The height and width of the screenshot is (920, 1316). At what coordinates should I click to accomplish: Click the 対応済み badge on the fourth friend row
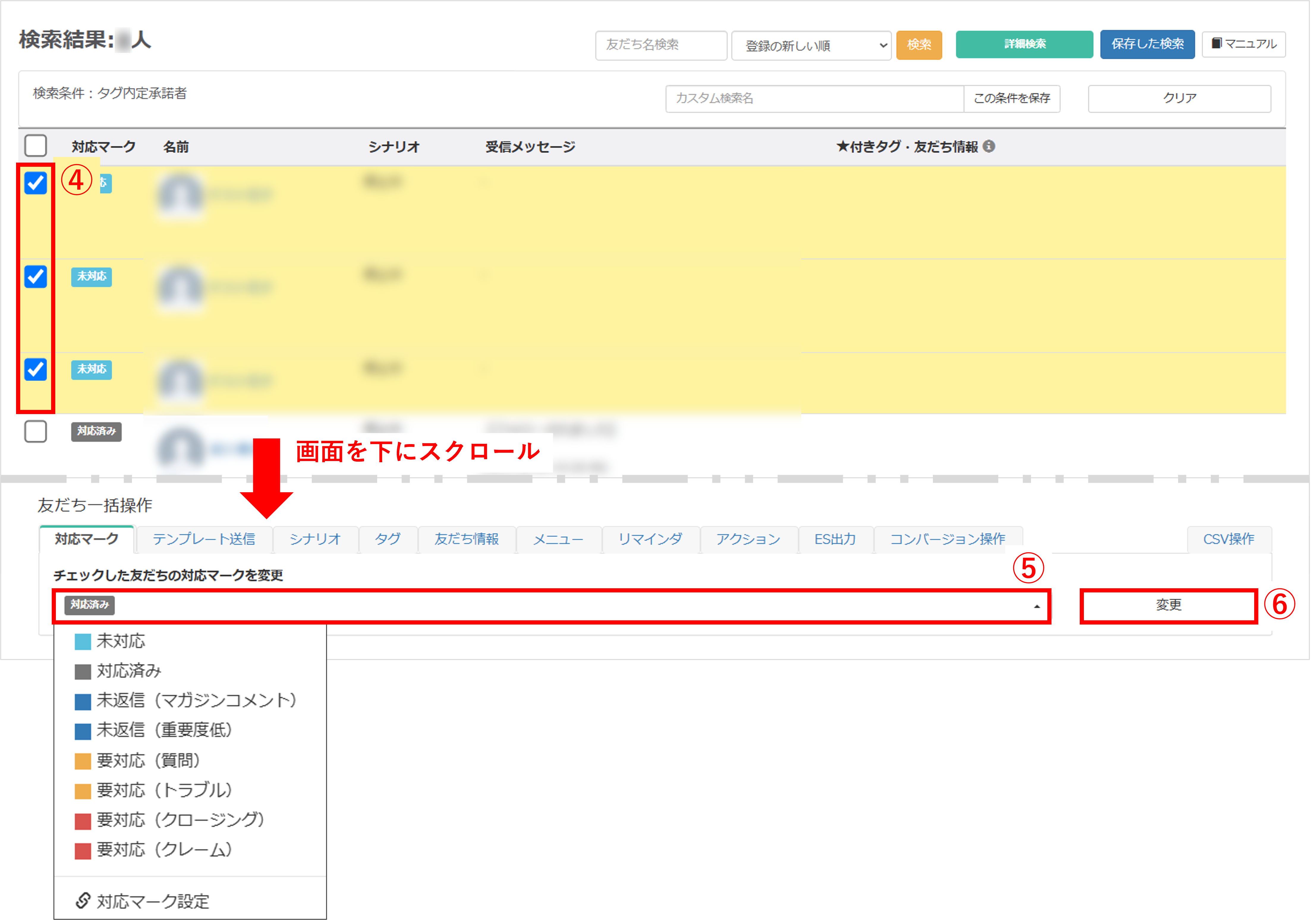[96, 432]
